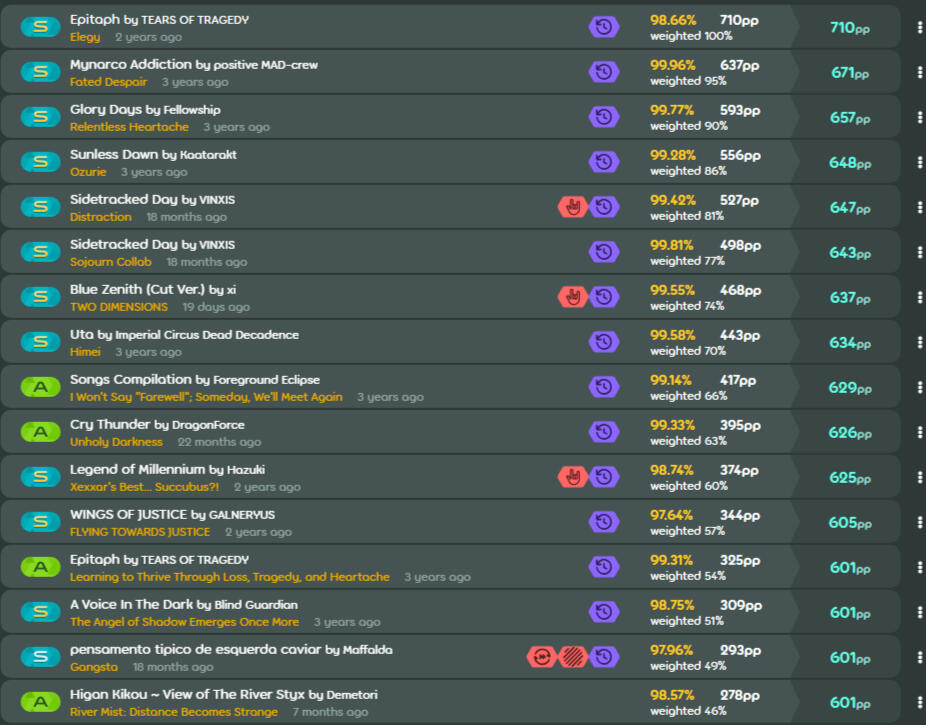Open the Sojourn Collab difficulty link
Image resolution: width=926 pixels, height=725 pixels.
110,262
